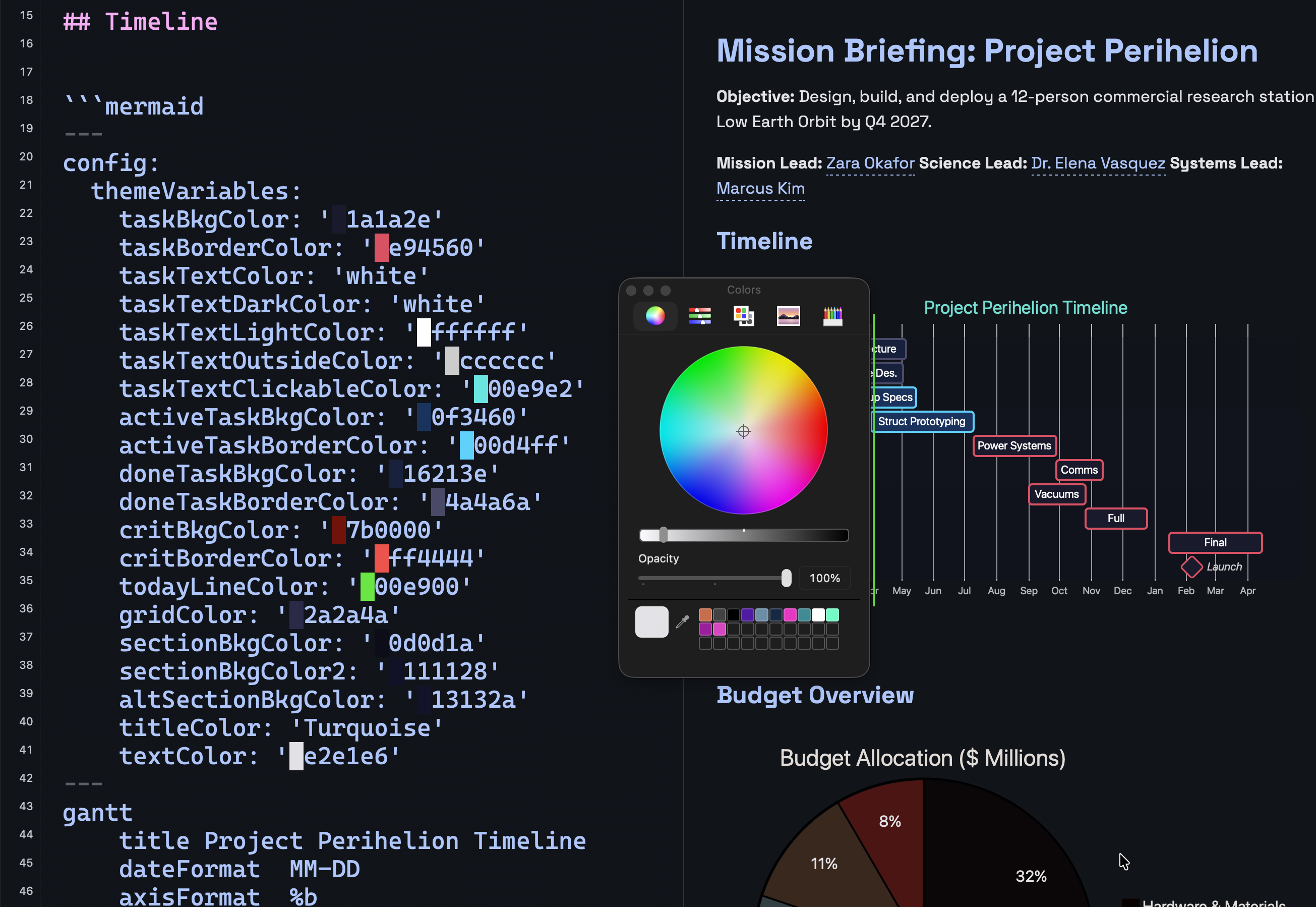Select the pencils color view
The image size is (1316, 907).
(832, 315)
